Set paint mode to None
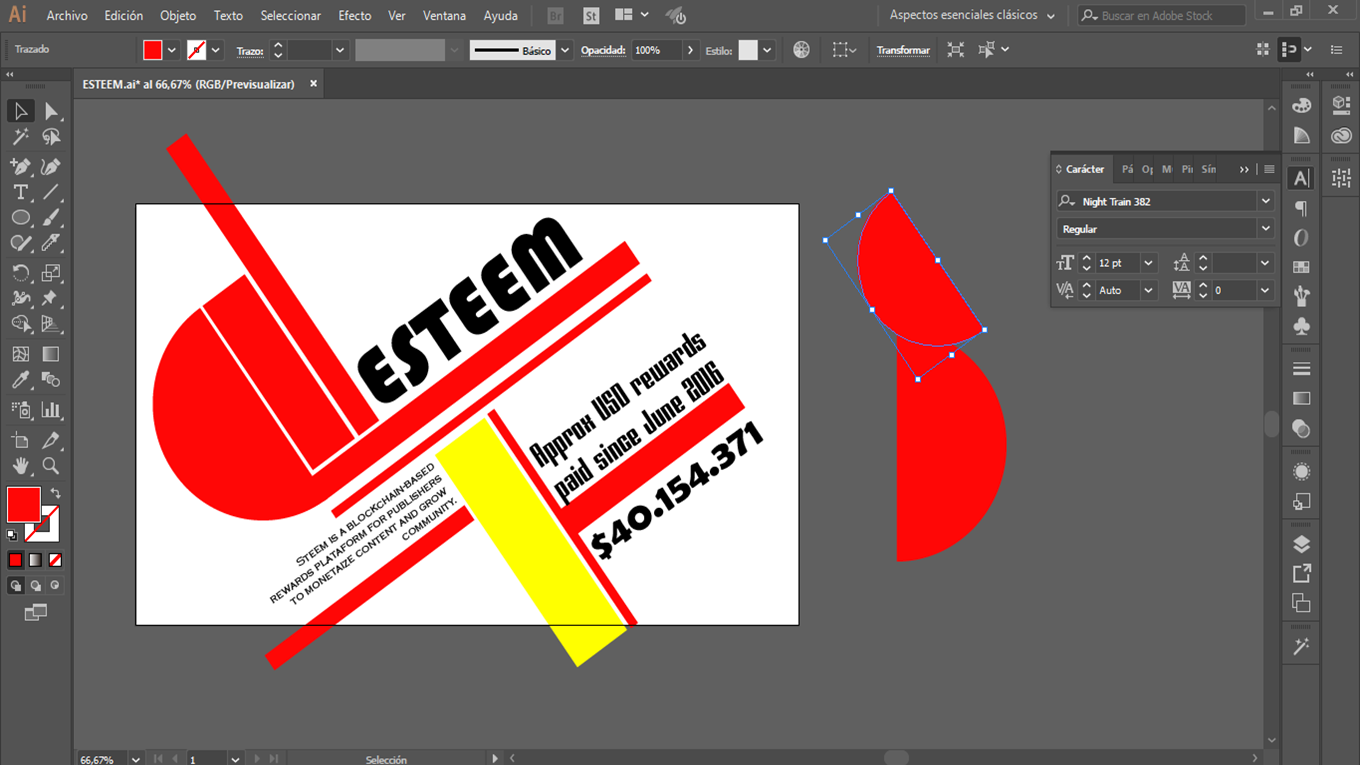The image size is (1360, 765). [x=55, y=560]
